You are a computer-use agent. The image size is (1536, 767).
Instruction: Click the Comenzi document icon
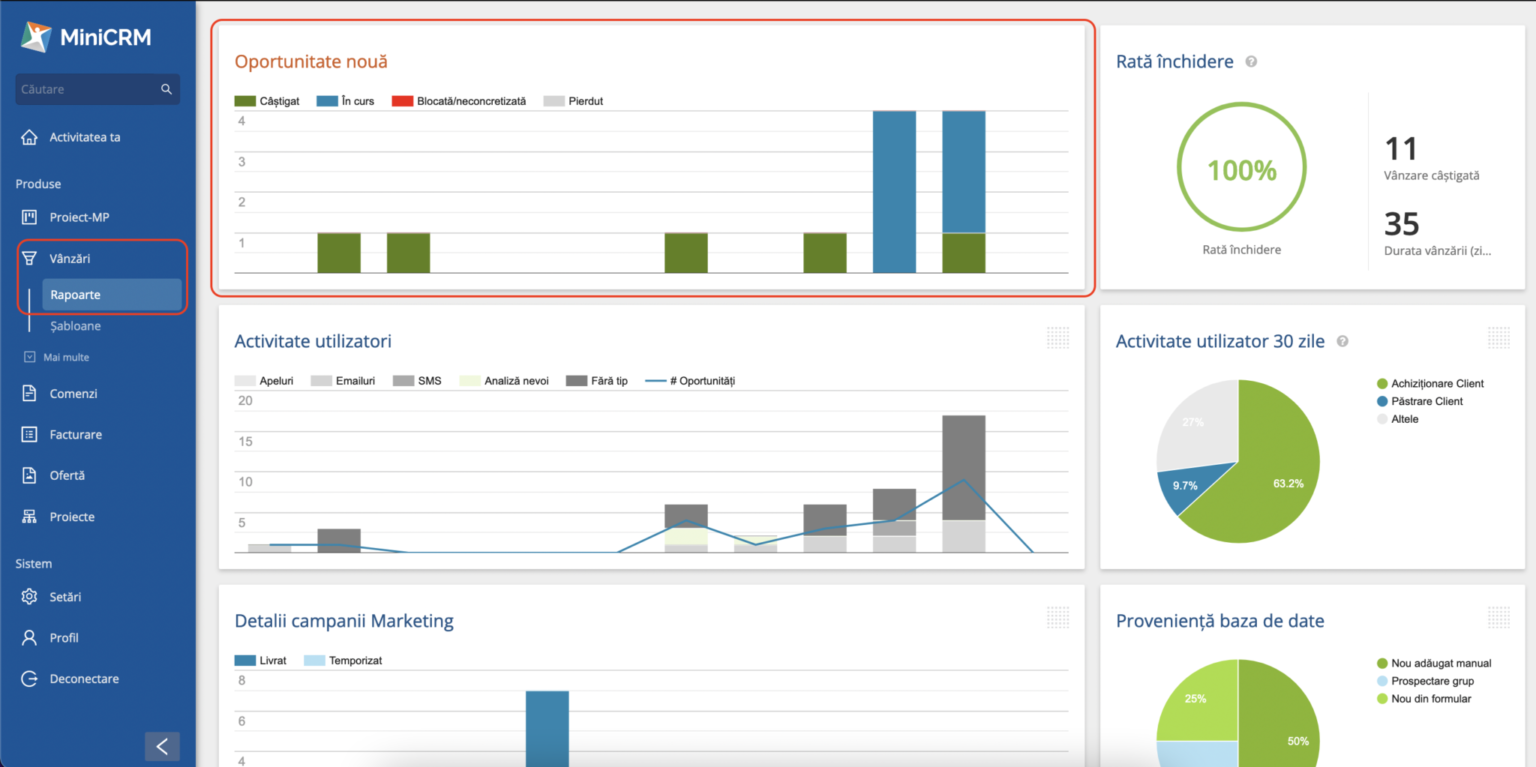click(x=29, y=394)
